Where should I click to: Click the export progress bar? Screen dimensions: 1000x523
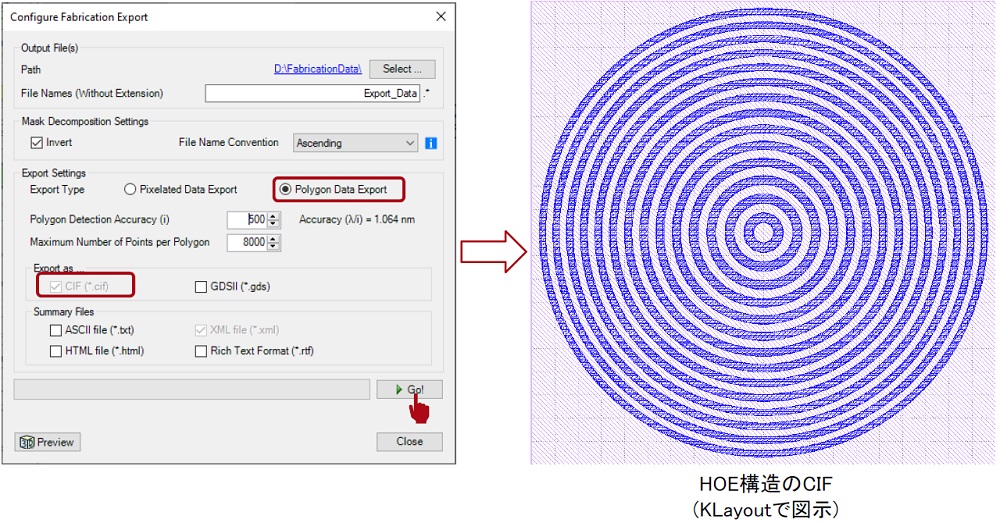click(192, 390)
